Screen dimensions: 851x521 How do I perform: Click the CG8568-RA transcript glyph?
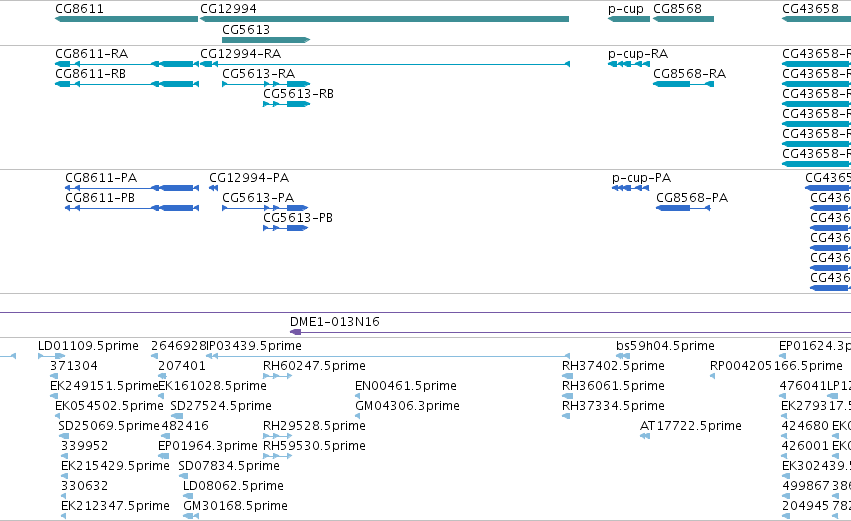pos(683,84)
